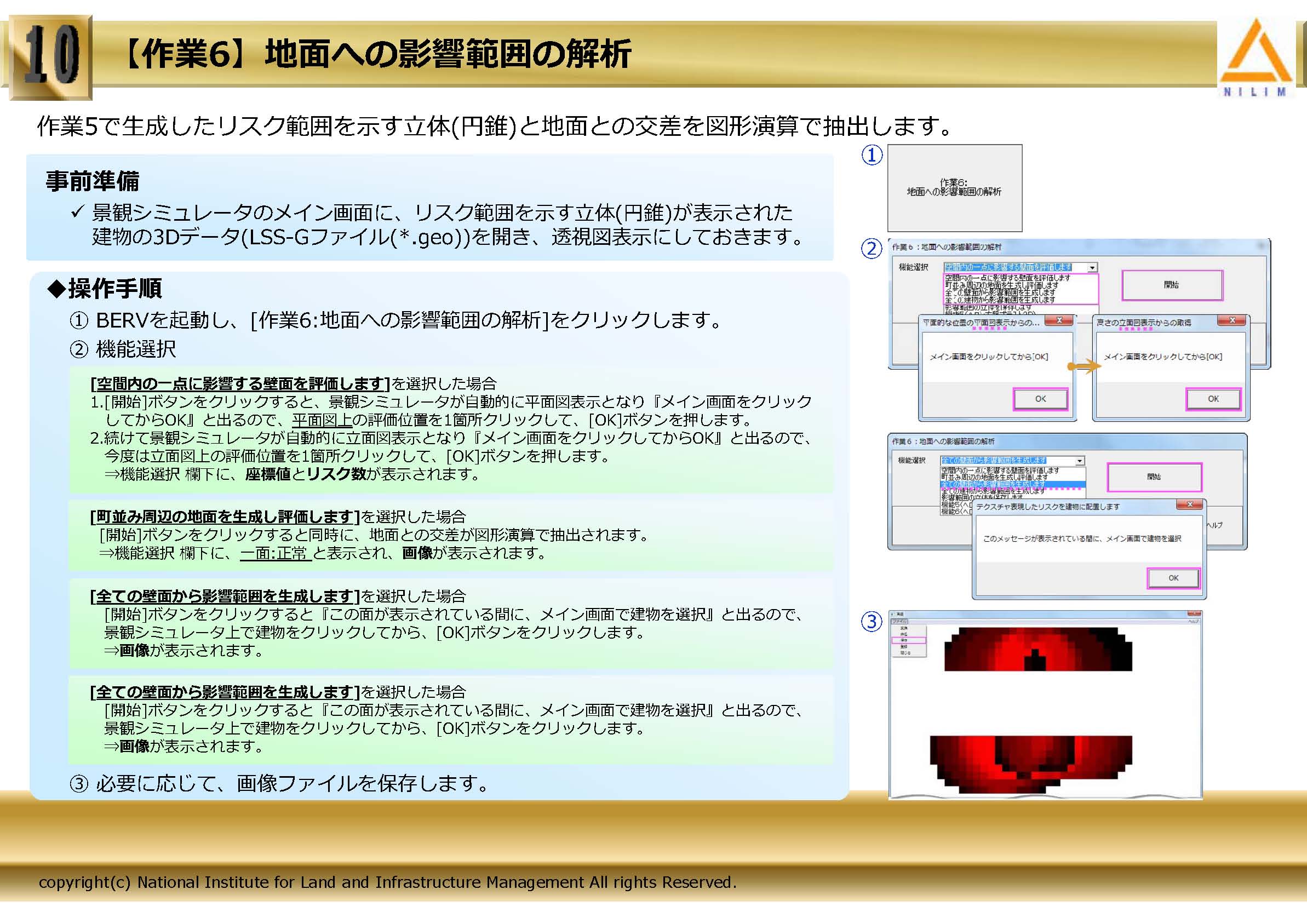Click the 作業6: 地面への影響範囲の解析 launcher button
1307x924 pixels.
coord(955,188)
